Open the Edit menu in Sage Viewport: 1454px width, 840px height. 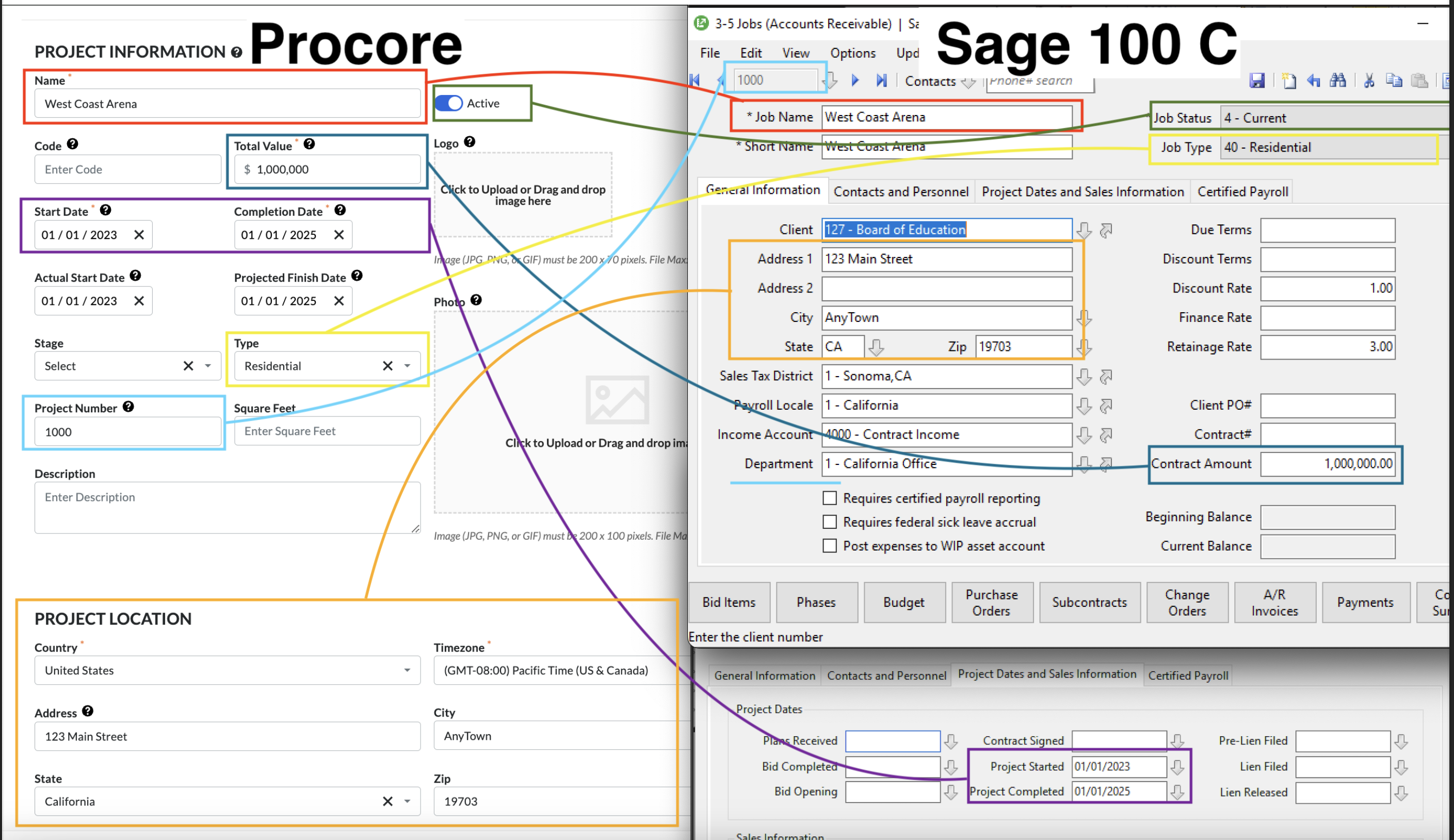[x=751, y=53]
